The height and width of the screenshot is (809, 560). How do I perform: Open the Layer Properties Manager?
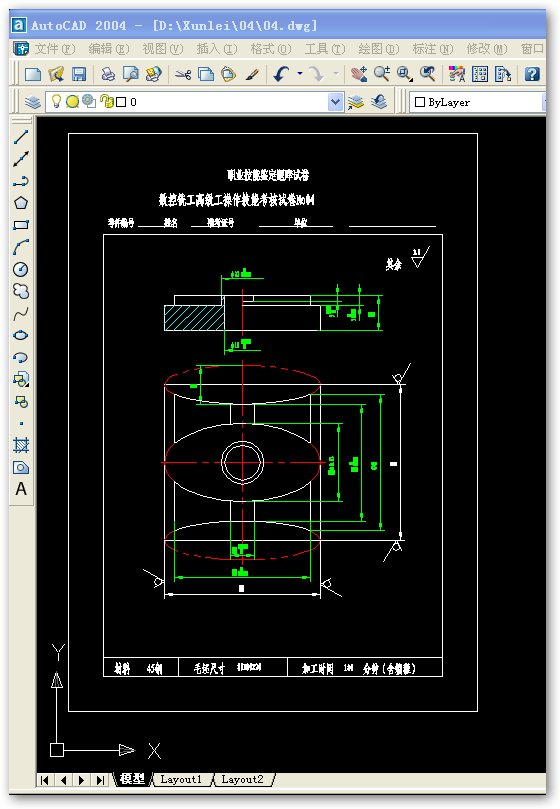point(33,102)
